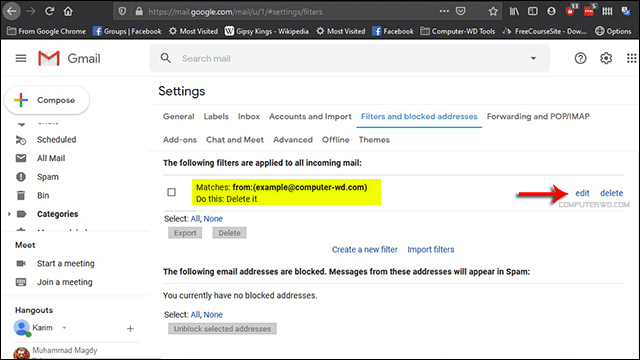
Task: Open the All Mail folder
Action: point(51,158)
